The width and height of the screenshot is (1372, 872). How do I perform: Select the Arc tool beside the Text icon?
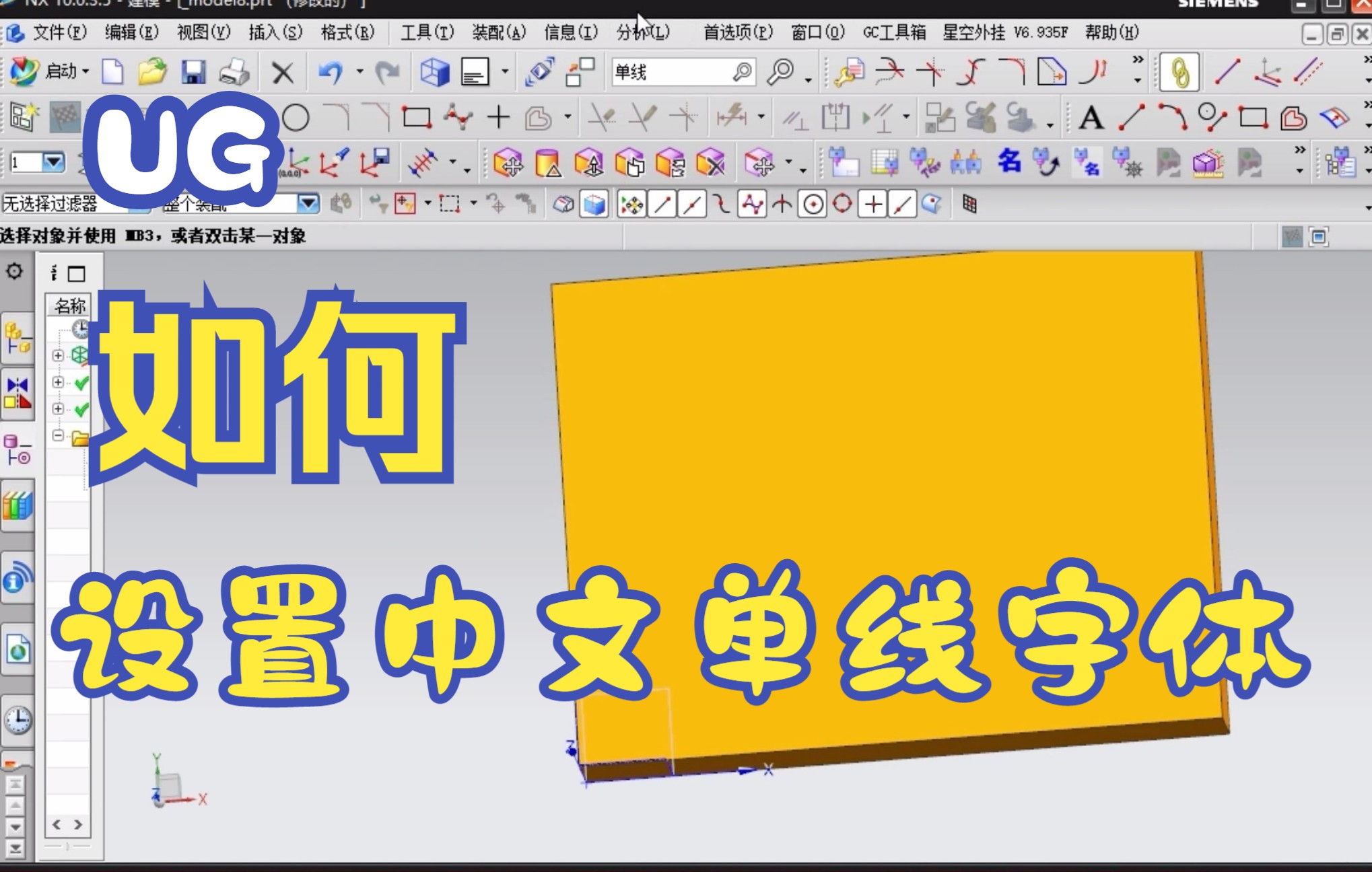click(x=1172, y=118)
